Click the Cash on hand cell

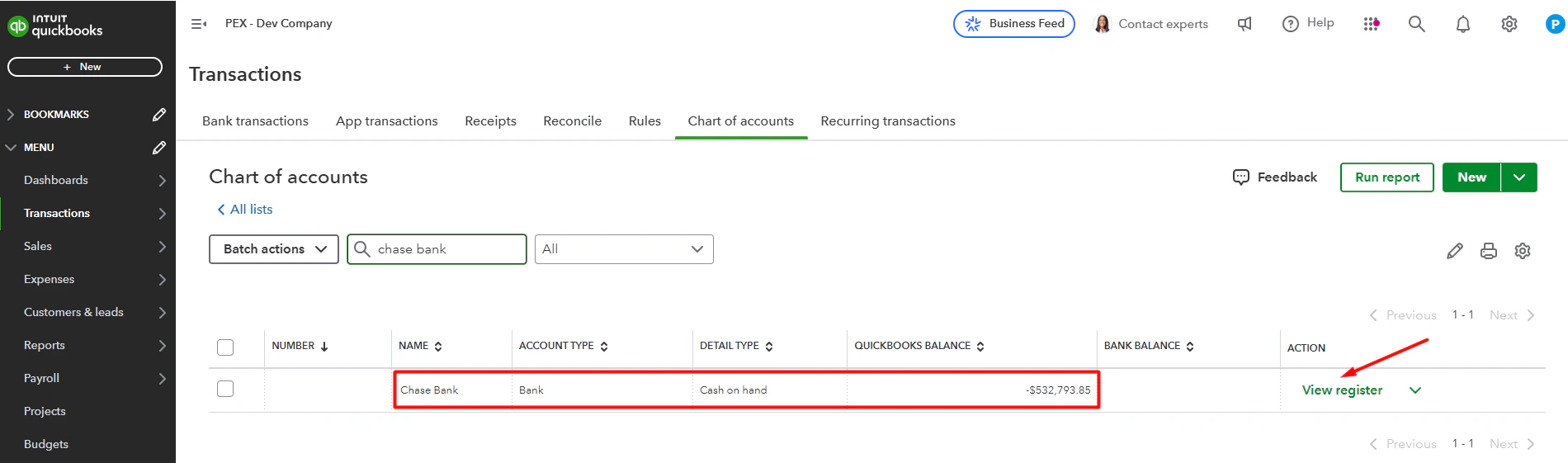[734, 390]
